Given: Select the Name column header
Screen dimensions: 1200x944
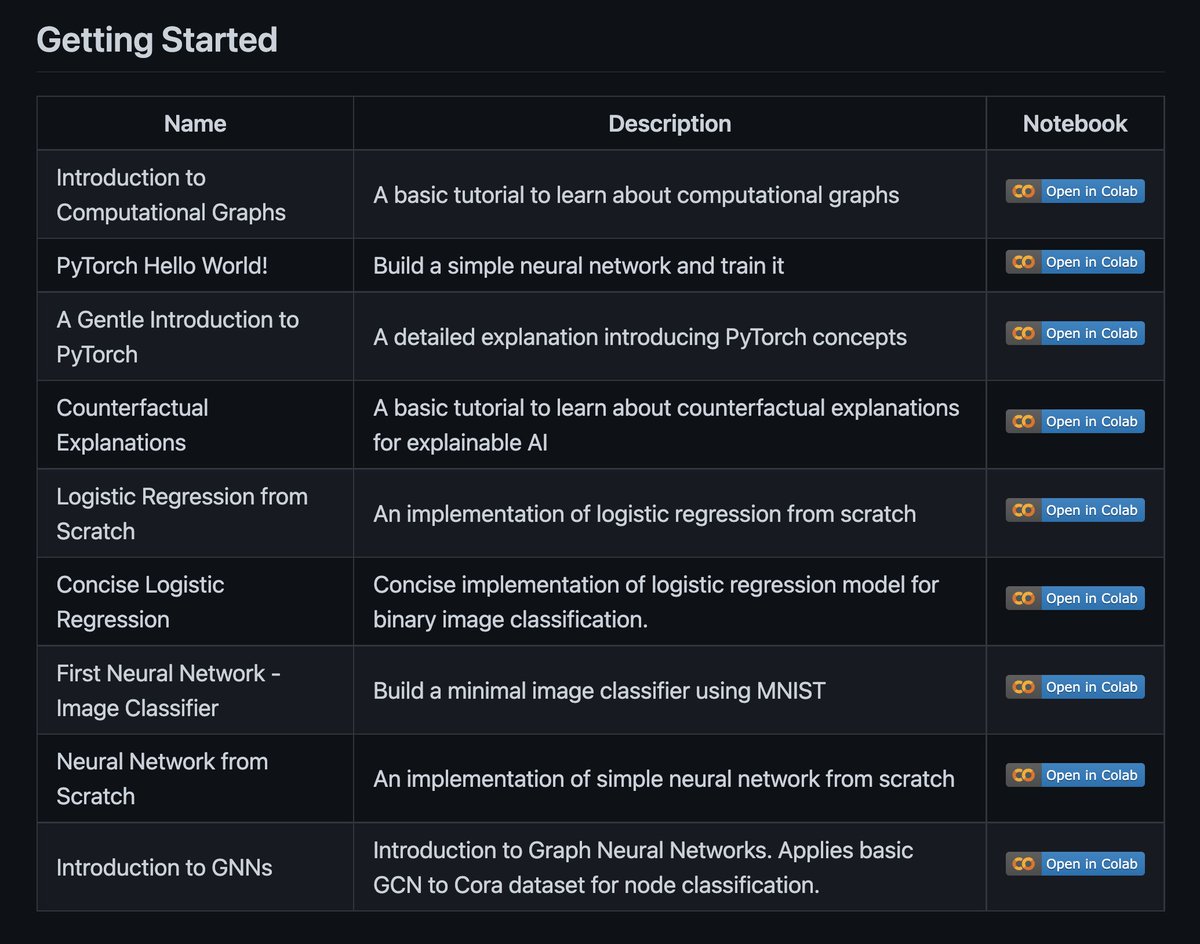Looking at the screenshot, I should click(195, 124).
